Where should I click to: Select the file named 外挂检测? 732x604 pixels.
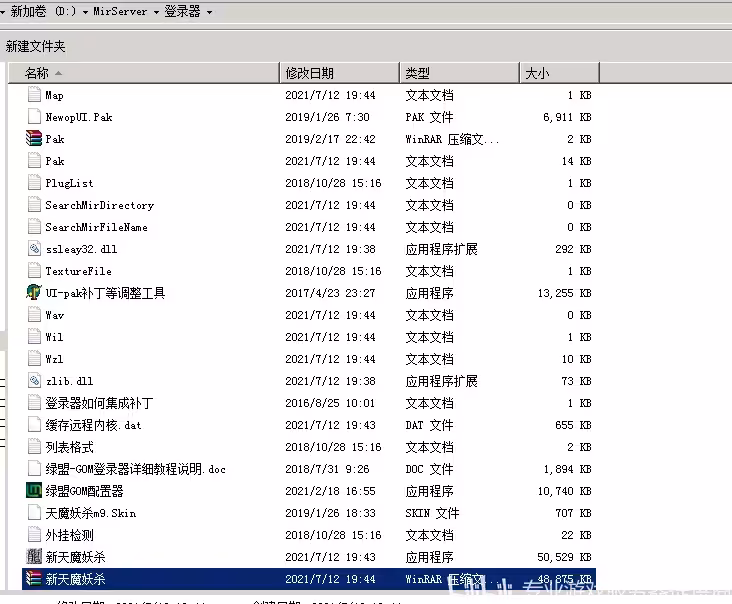[x=69, y=534]
